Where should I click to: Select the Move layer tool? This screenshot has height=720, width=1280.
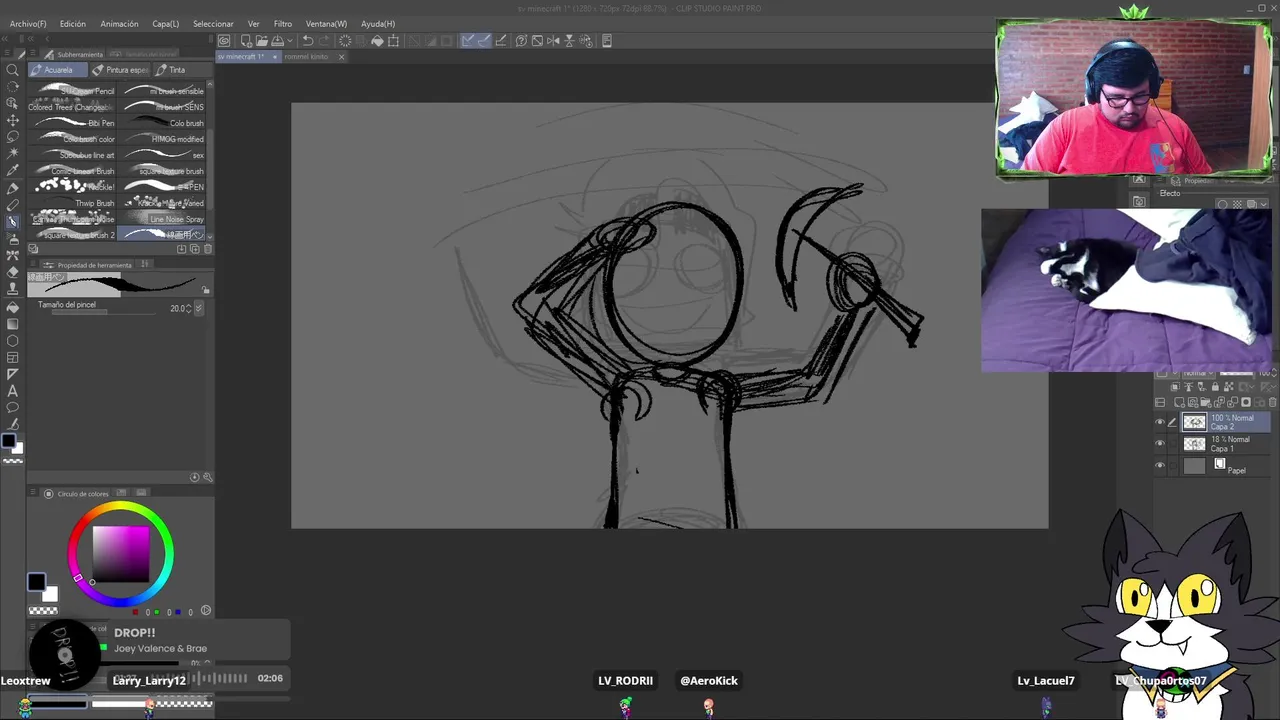[x=13, y=119]
